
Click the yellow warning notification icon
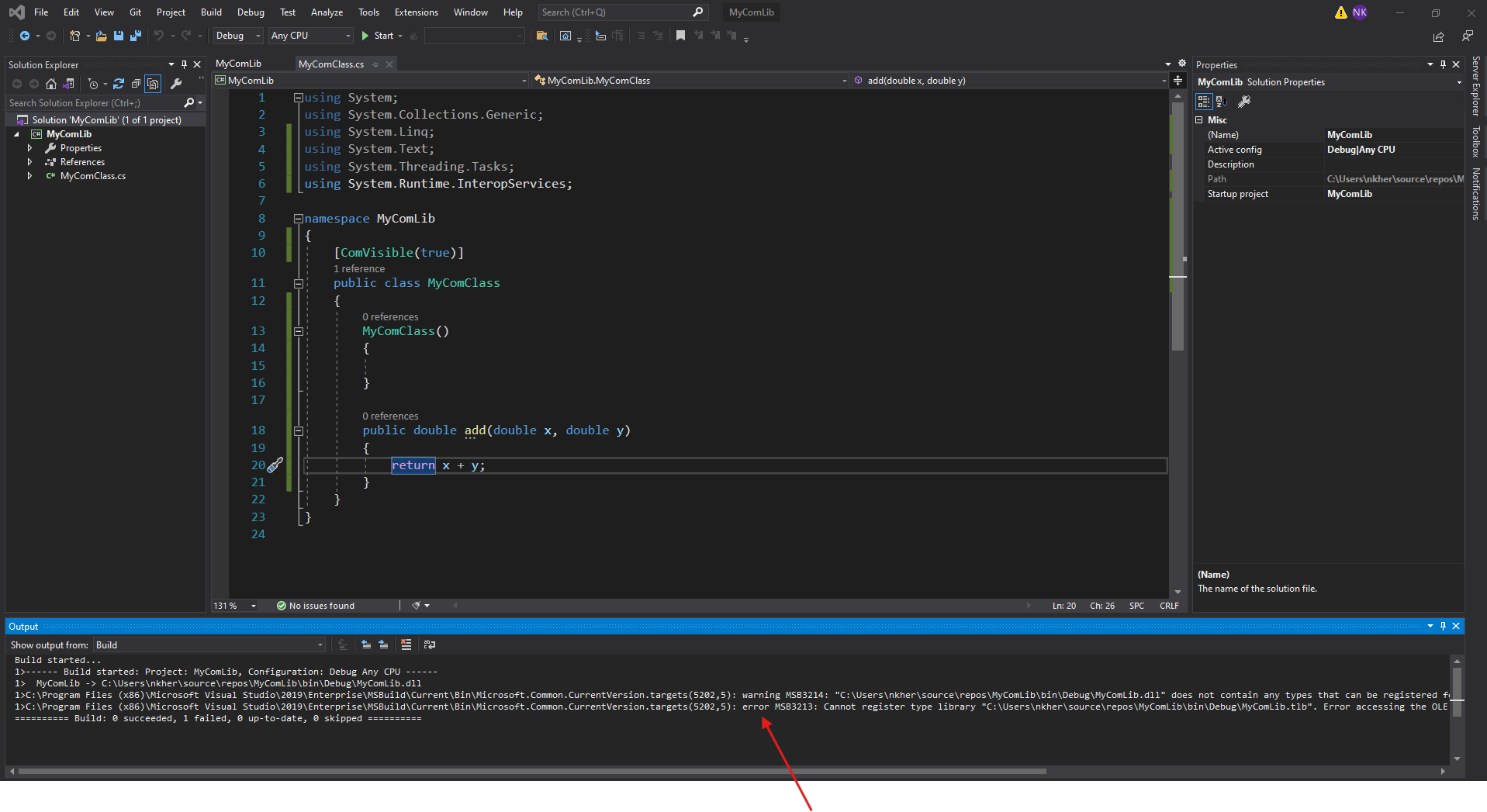[1340, 12]
